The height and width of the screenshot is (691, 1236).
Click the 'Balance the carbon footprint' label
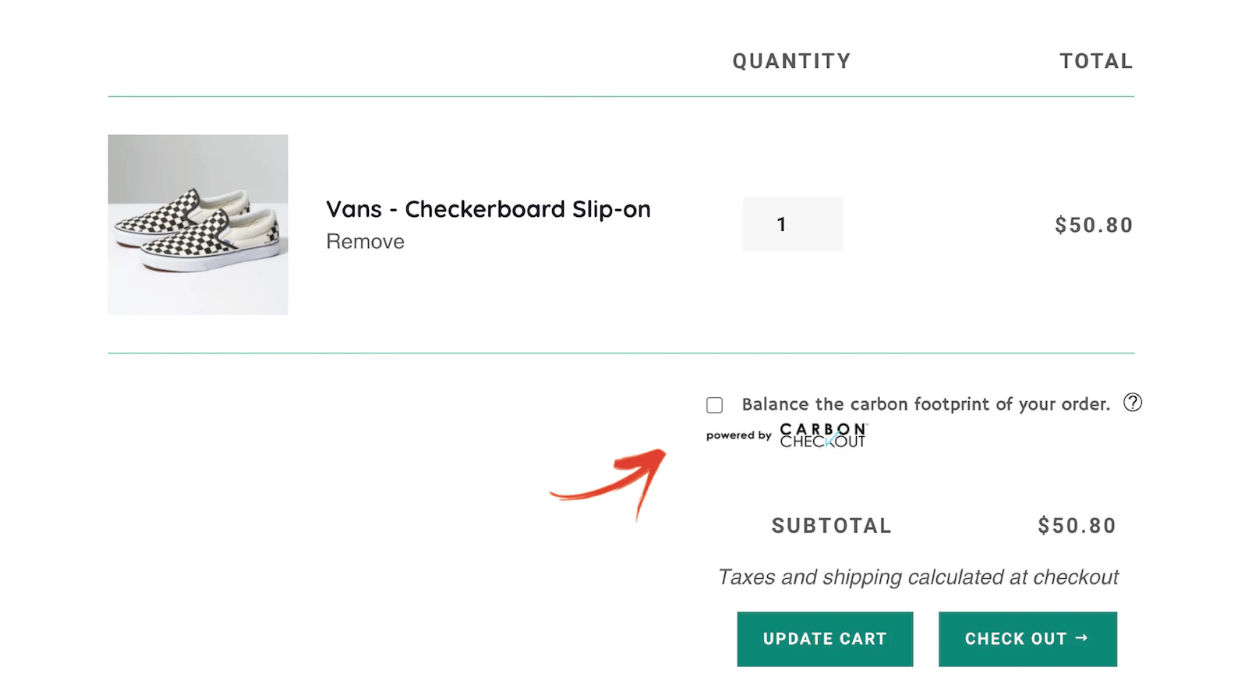(x=925, y=405)
